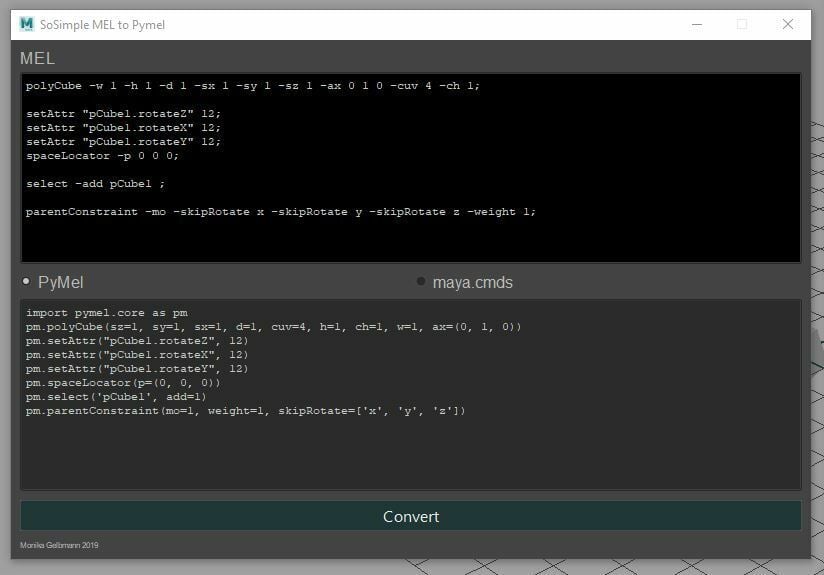Click the pm.select('pCube1', add=1) line
This screenshot has width=824, height=575.
[116, 397]
